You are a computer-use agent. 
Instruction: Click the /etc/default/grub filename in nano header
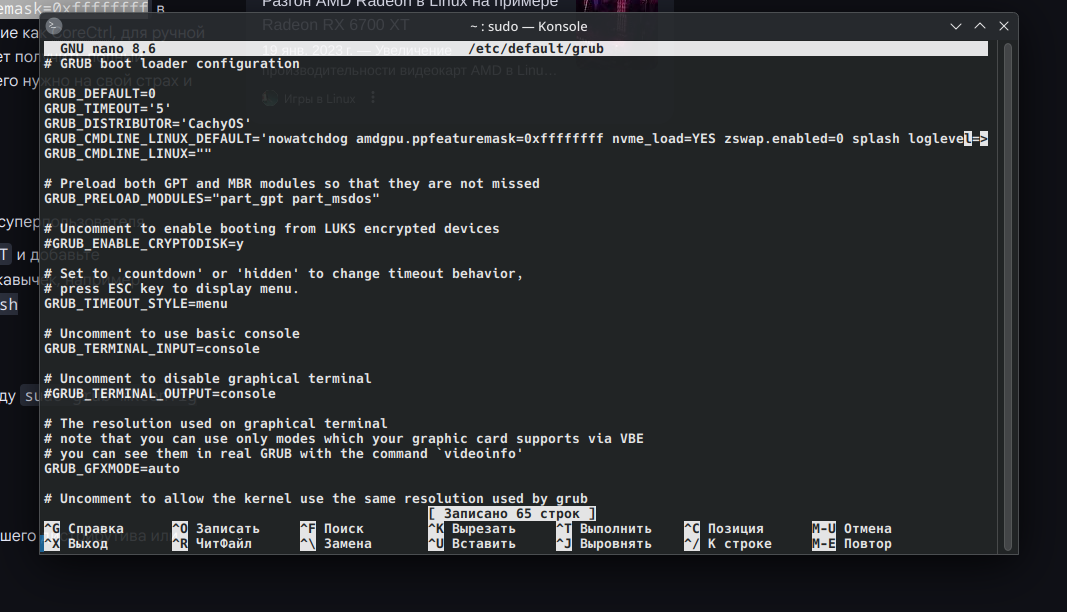click(x=536, y=48)
